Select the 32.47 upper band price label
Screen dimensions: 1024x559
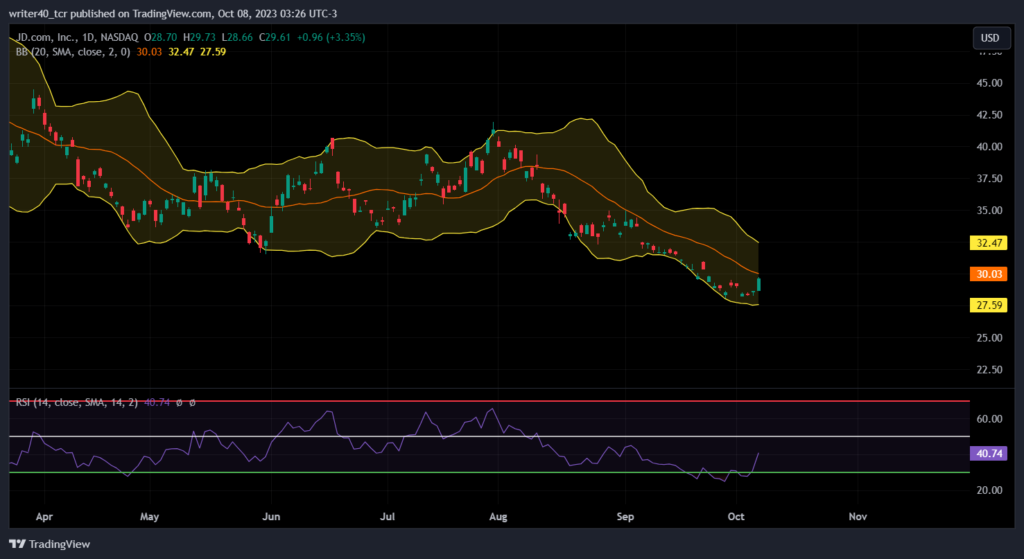988,243
